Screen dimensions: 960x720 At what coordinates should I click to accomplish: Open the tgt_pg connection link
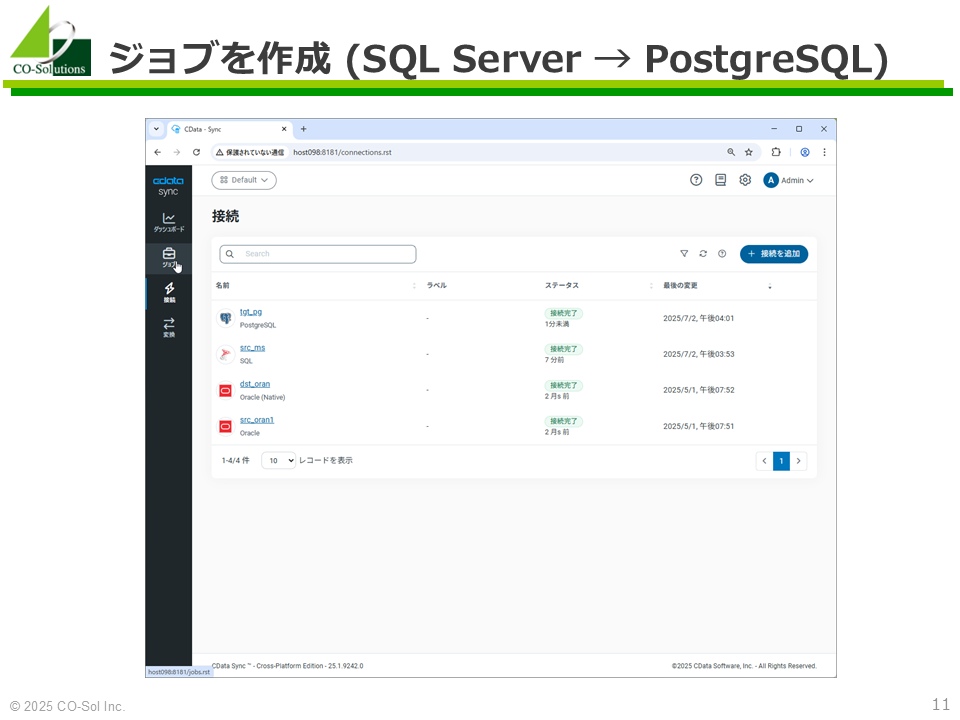[251, 312]
